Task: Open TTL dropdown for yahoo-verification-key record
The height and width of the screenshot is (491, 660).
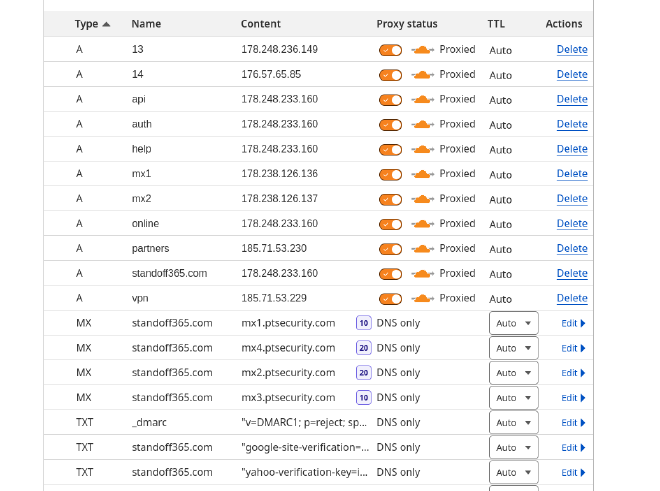Action: click(514, 472)
